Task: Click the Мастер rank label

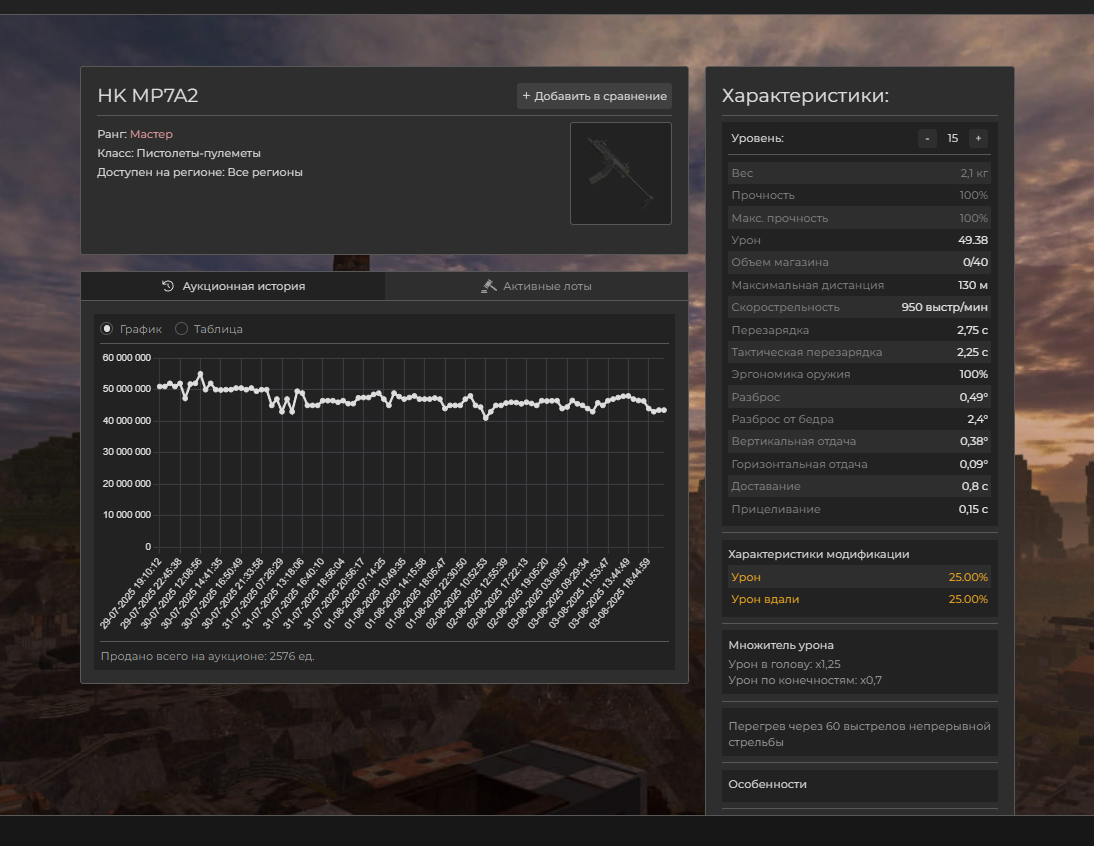Action: [151, 134]
